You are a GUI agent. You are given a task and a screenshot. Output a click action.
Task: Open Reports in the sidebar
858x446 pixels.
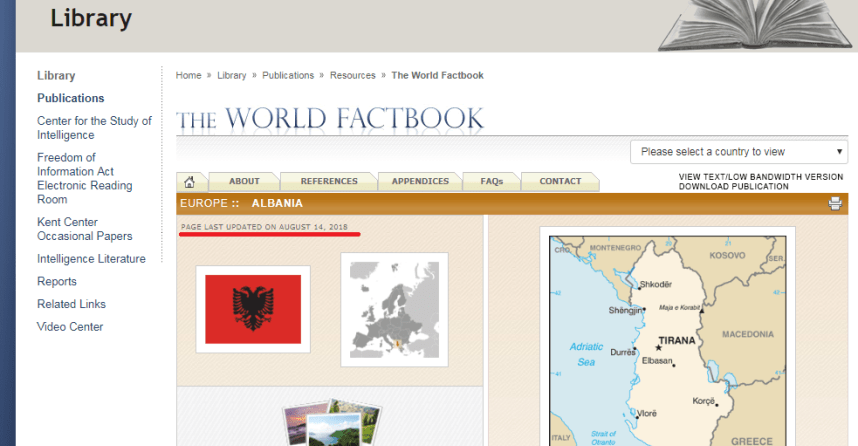point(57,281)
